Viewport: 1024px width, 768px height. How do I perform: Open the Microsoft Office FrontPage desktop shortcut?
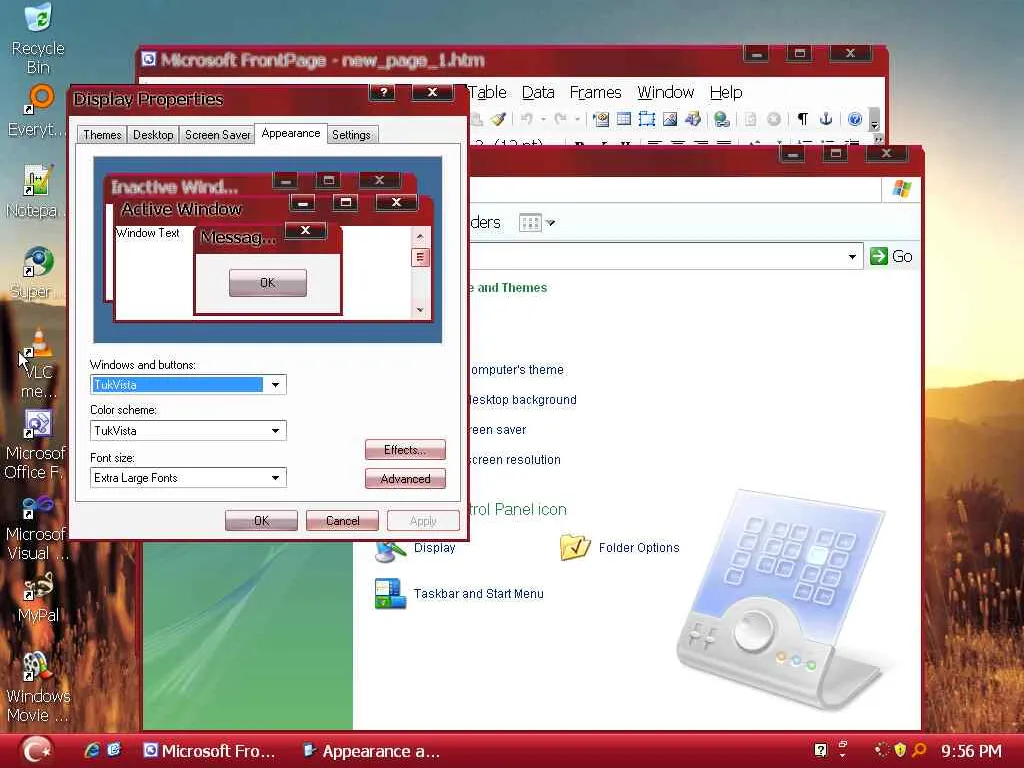37,444
